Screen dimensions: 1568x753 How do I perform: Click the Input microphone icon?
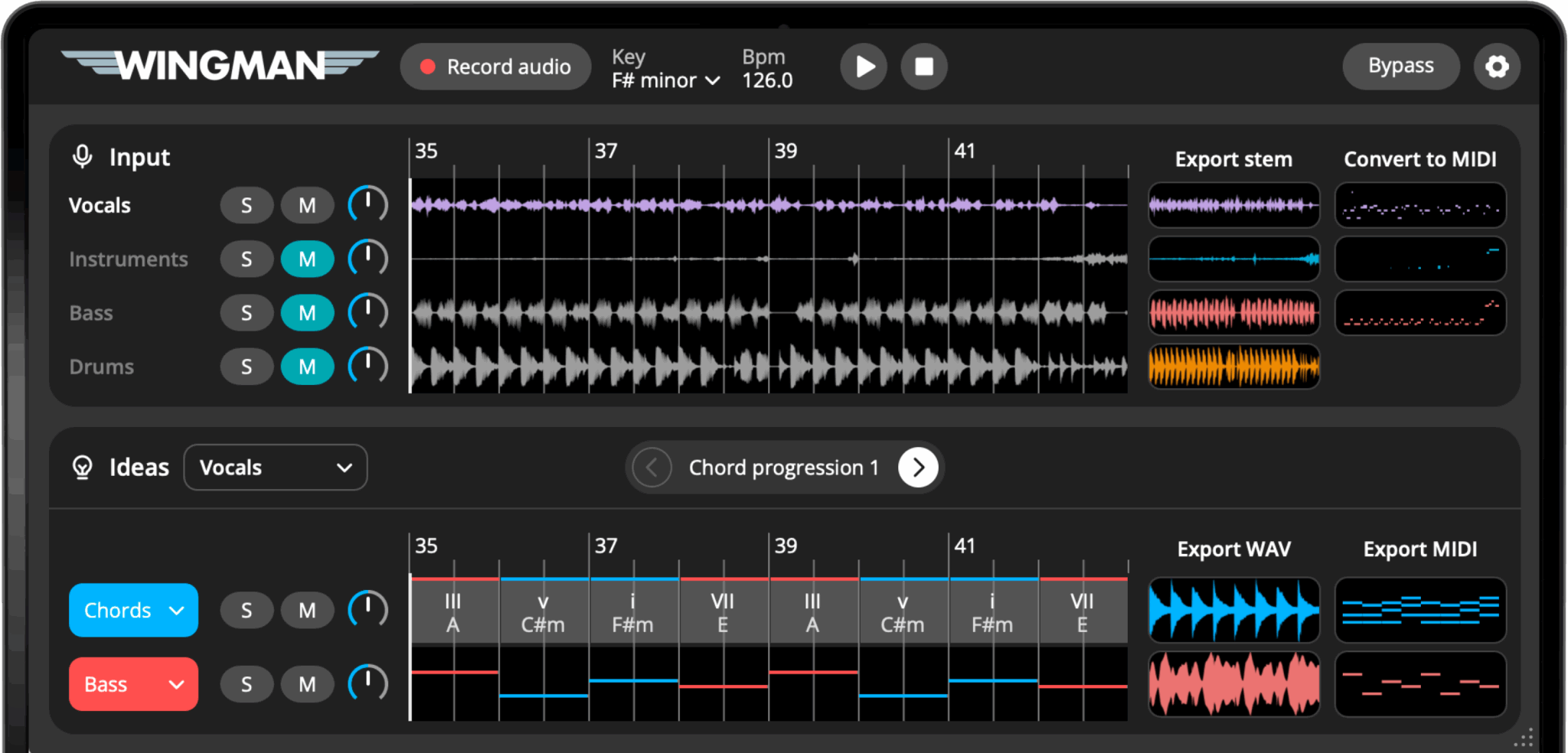coord(82,157)
